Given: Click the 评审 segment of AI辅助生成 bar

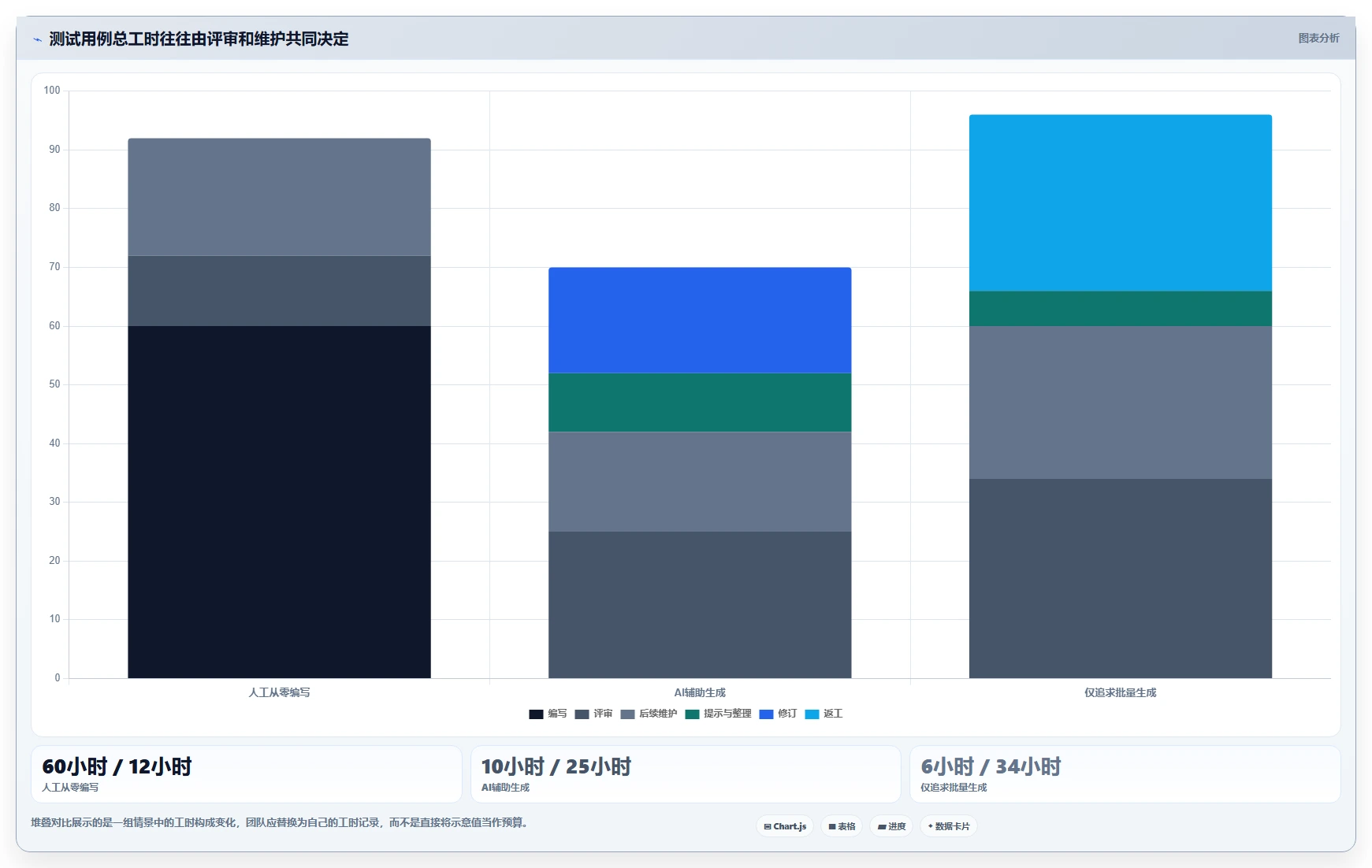Looking at the screenshot, I should tap(700, 605).
